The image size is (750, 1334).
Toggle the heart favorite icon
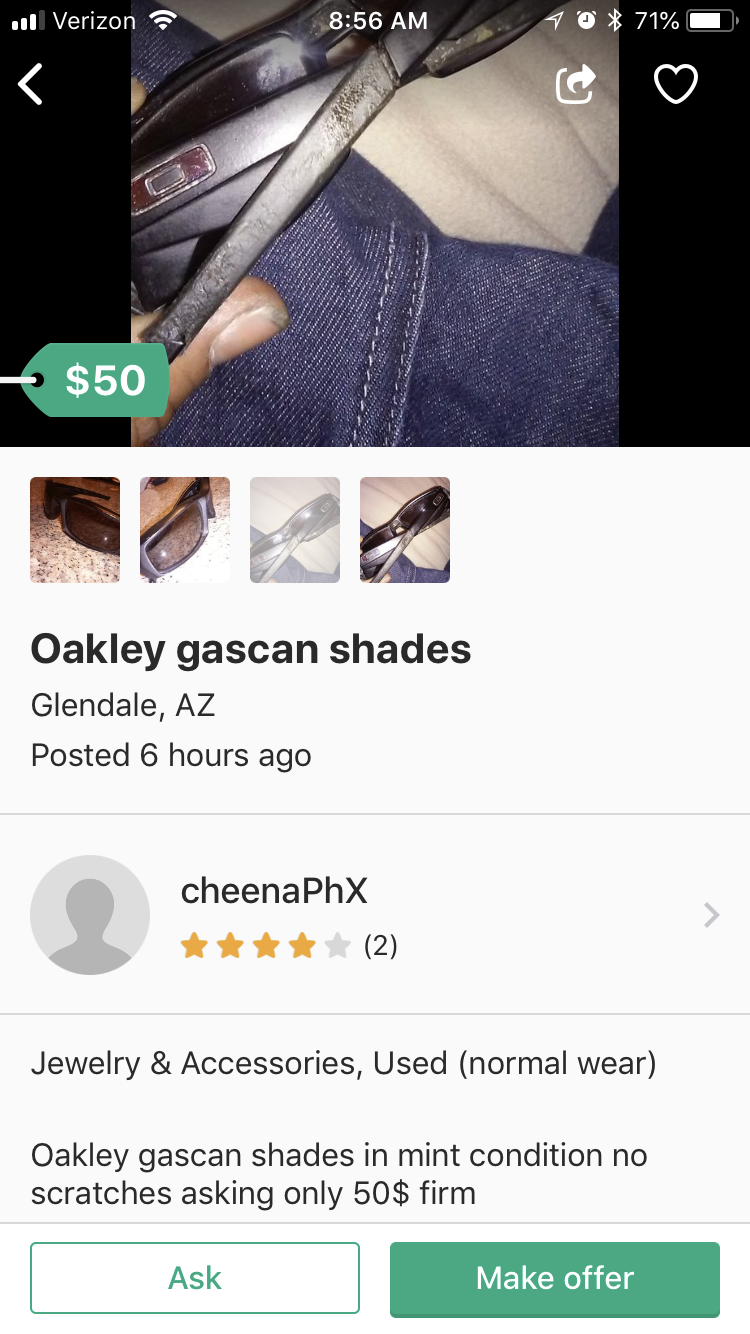[675, 84]
